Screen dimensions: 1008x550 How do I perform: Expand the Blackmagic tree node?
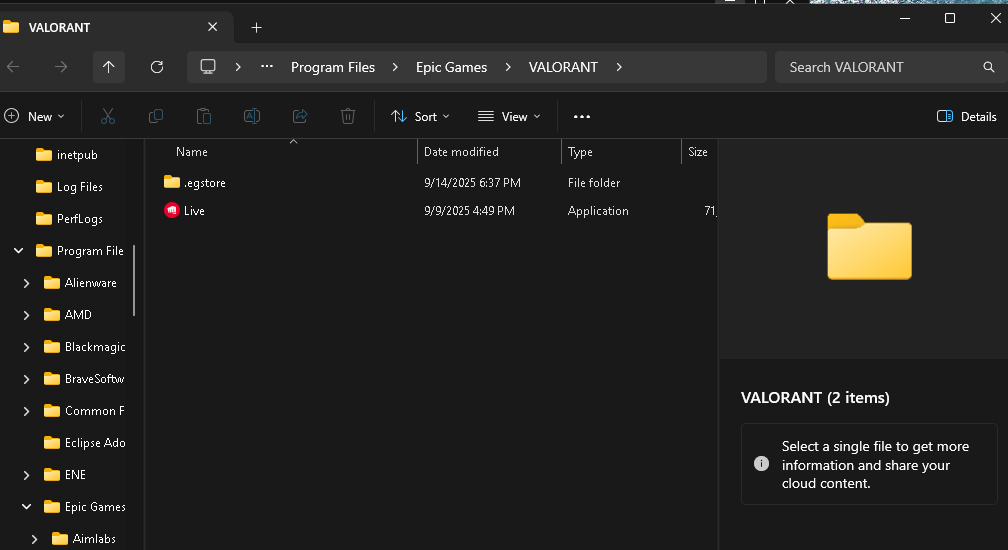tap(26, 347)
